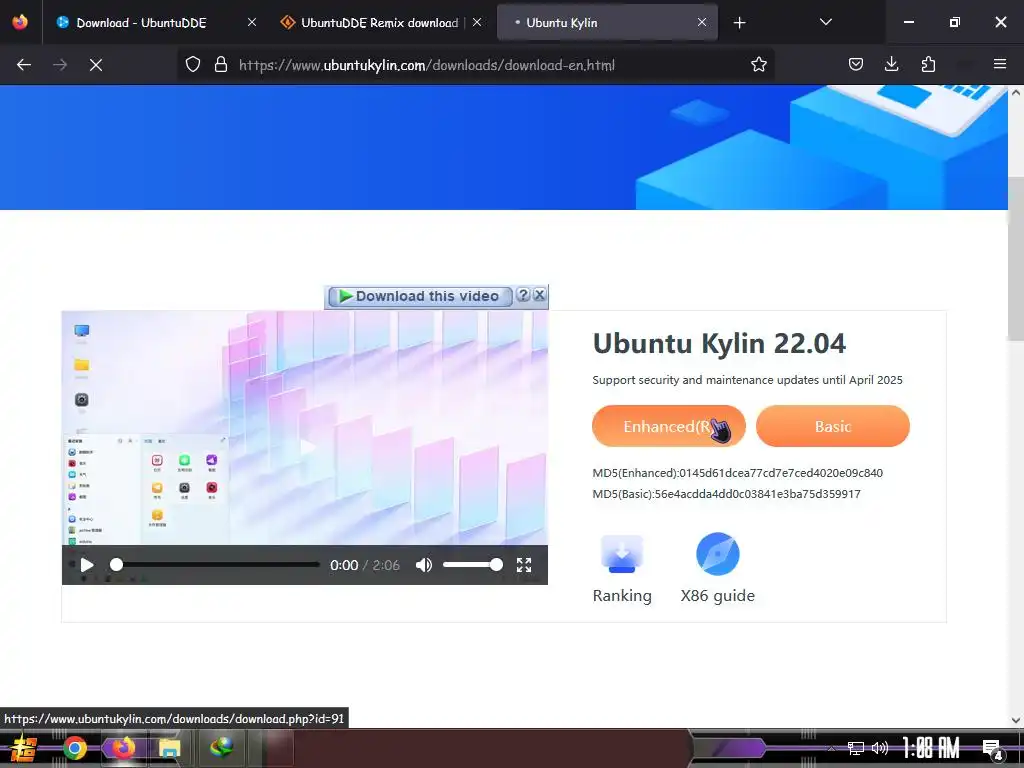Close the Ubuntu Kylin tab

(x=701, y=23)
